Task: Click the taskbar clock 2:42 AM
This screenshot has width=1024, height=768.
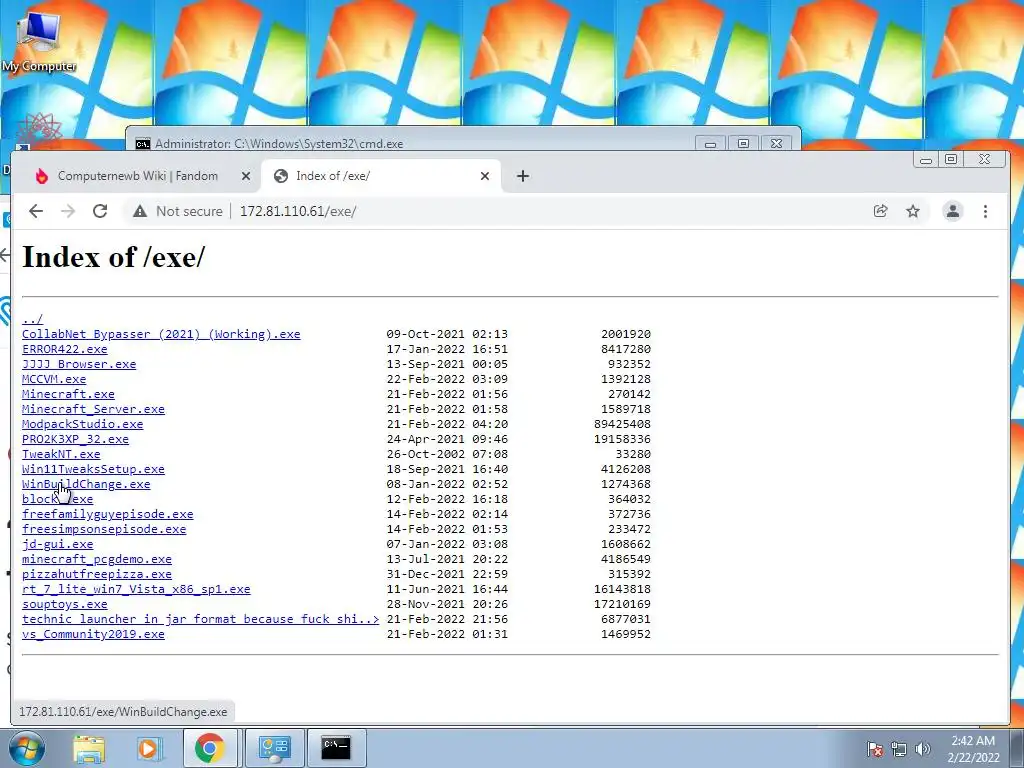Action: (973, 741)
